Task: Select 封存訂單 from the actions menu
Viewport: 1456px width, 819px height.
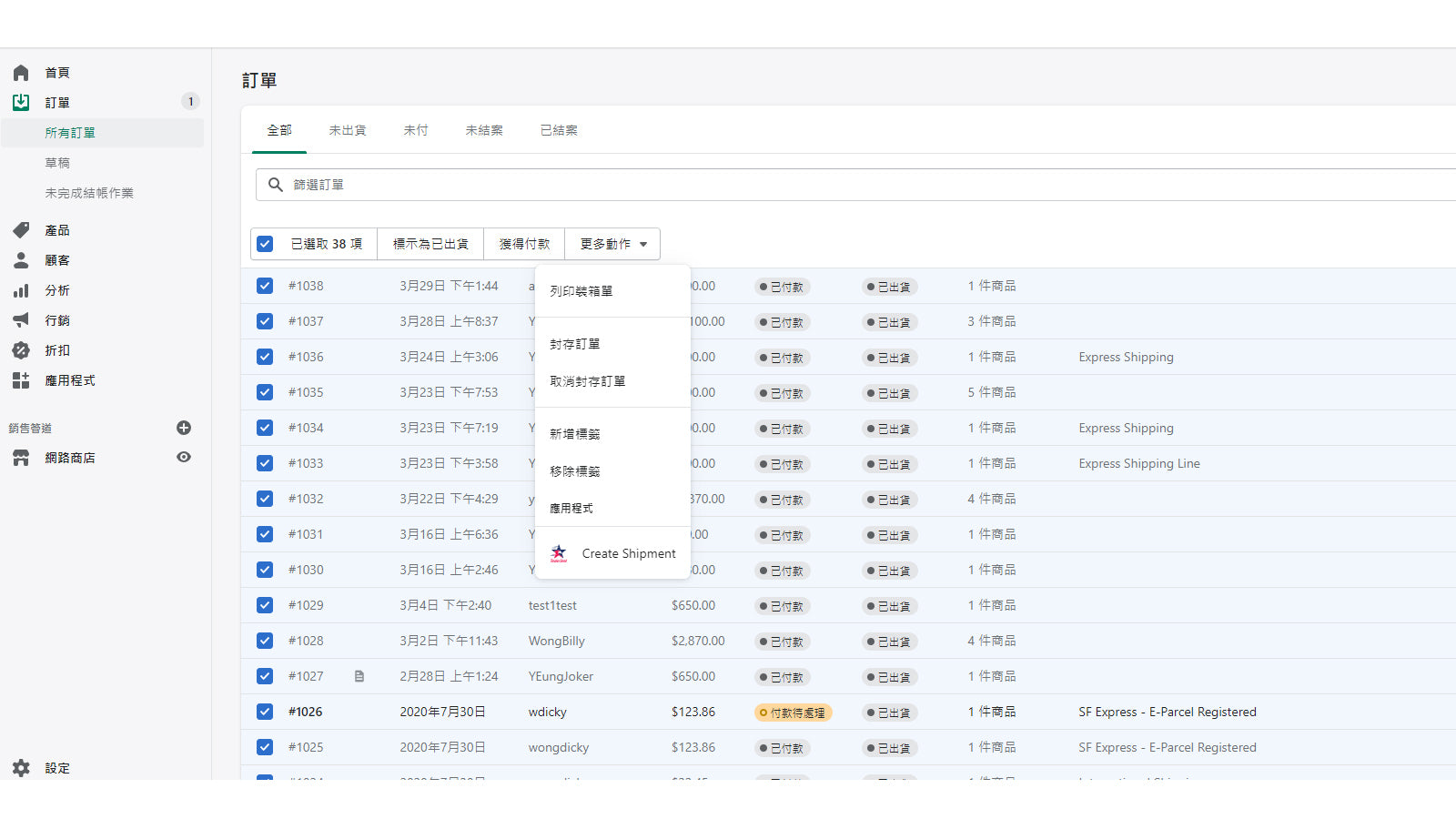Action: 612,344
